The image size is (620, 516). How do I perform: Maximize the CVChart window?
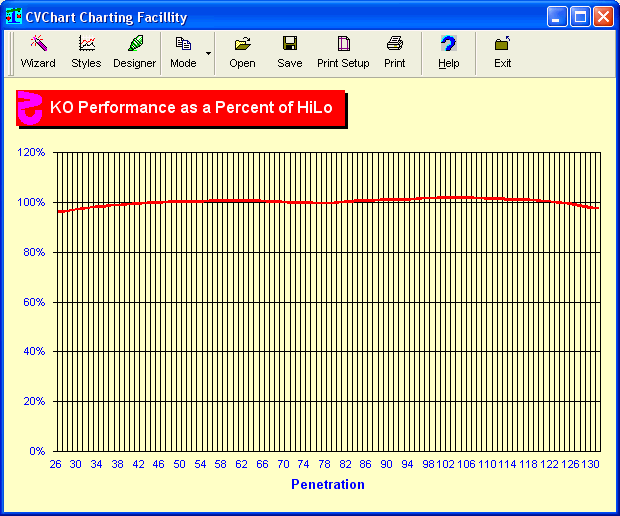pyautogui.click(x=581, y=17)
